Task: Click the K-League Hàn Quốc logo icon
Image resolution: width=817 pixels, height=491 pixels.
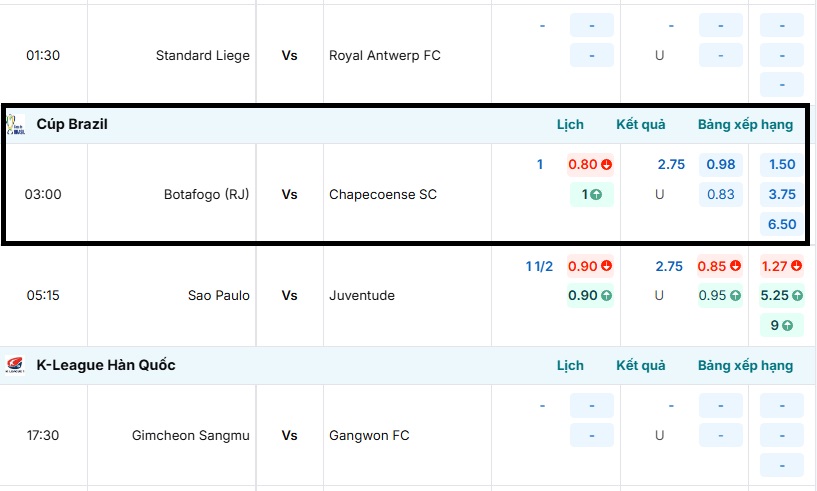Action: 15,365
